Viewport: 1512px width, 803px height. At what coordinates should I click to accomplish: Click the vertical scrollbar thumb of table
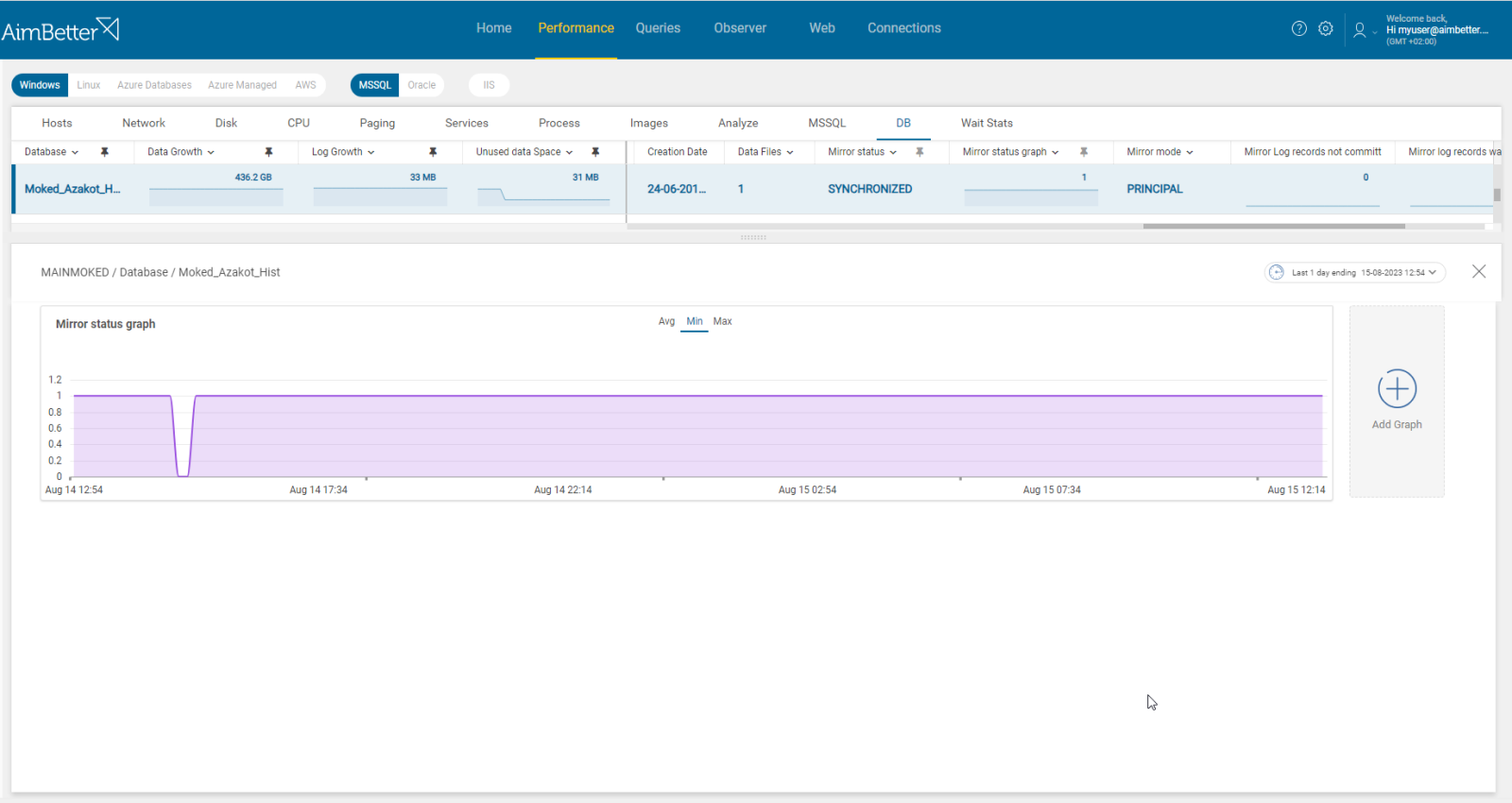pos(1497,196)
